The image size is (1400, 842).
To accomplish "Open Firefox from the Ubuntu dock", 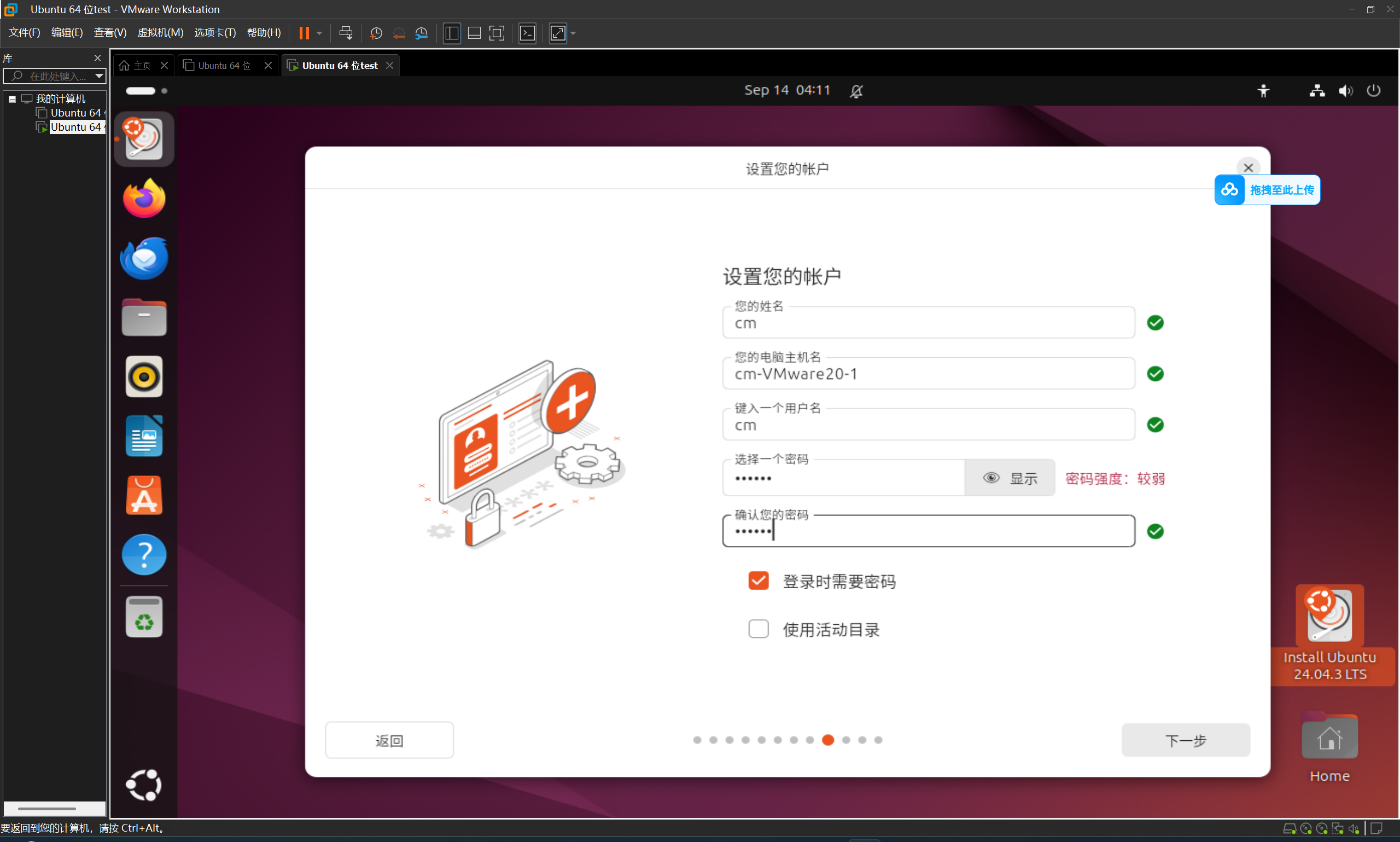I will click(x=144, y=198).
